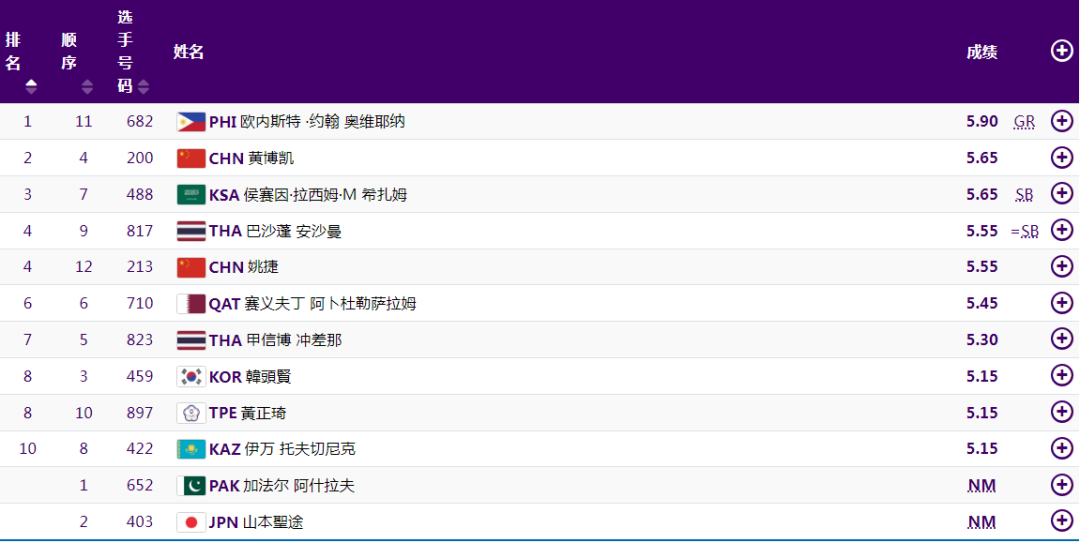Expand details for THA 甲信博 冲差那 row
The height and width of the screenshot is (543, 1080).
point(1061,339)
